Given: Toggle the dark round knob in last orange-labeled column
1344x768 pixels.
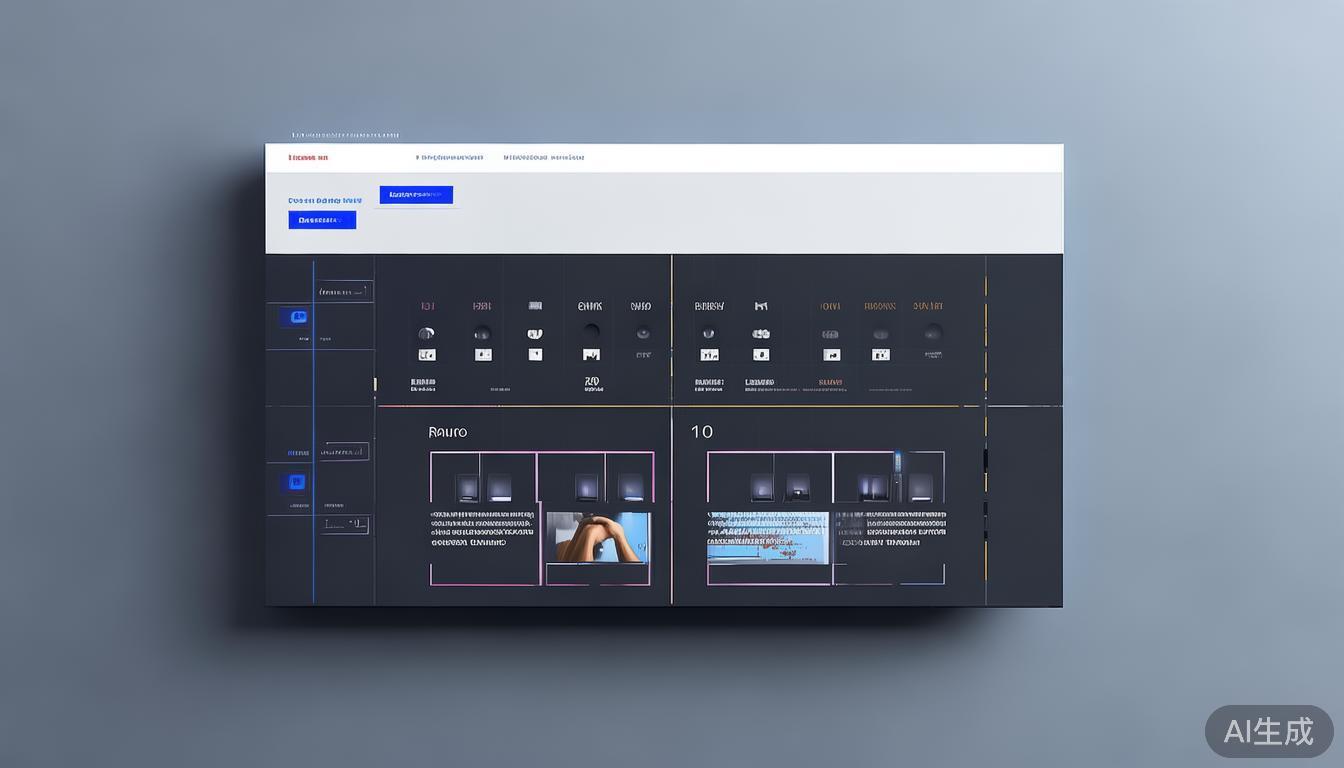Looking at the screenshot, I should coord(932,332).
